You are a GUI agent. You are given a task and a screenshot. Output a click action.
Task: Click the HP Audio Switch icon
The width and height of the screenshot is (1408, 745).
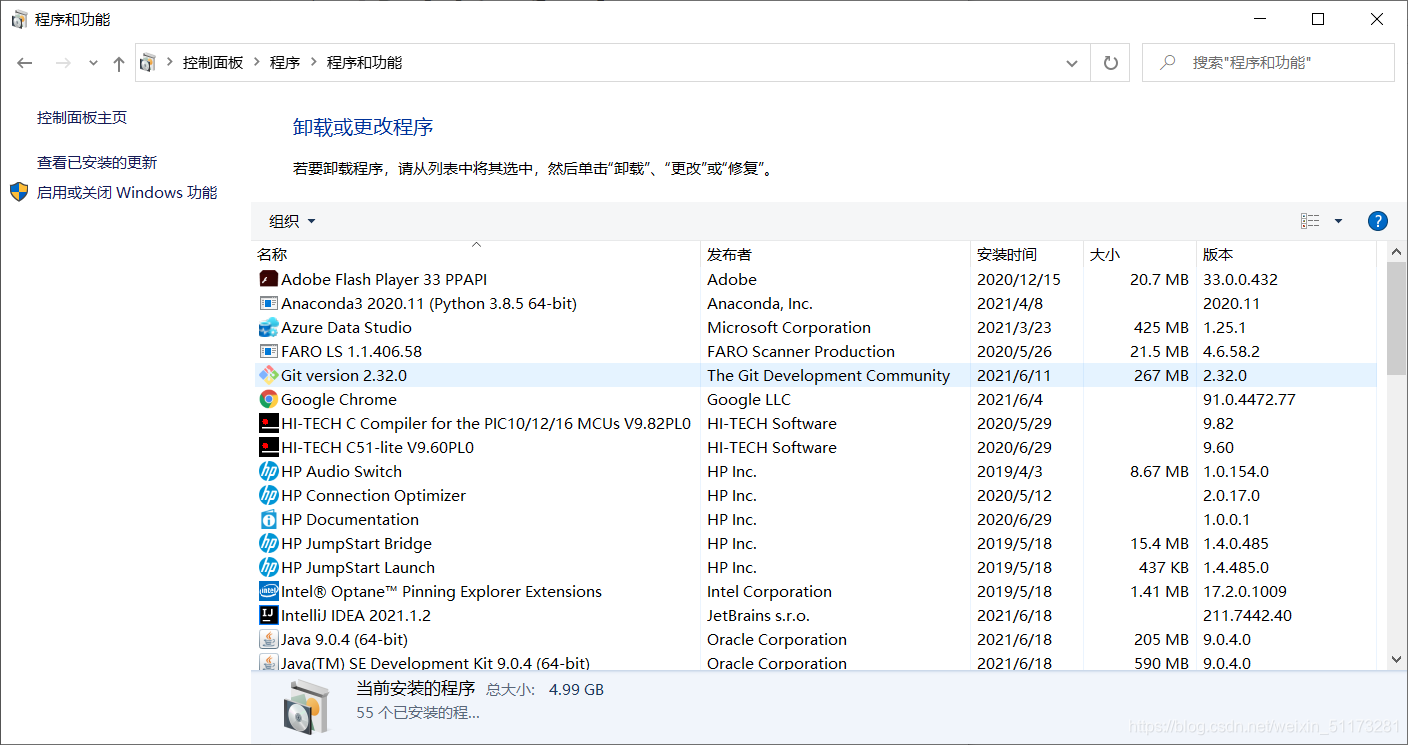tap(268, 471)
